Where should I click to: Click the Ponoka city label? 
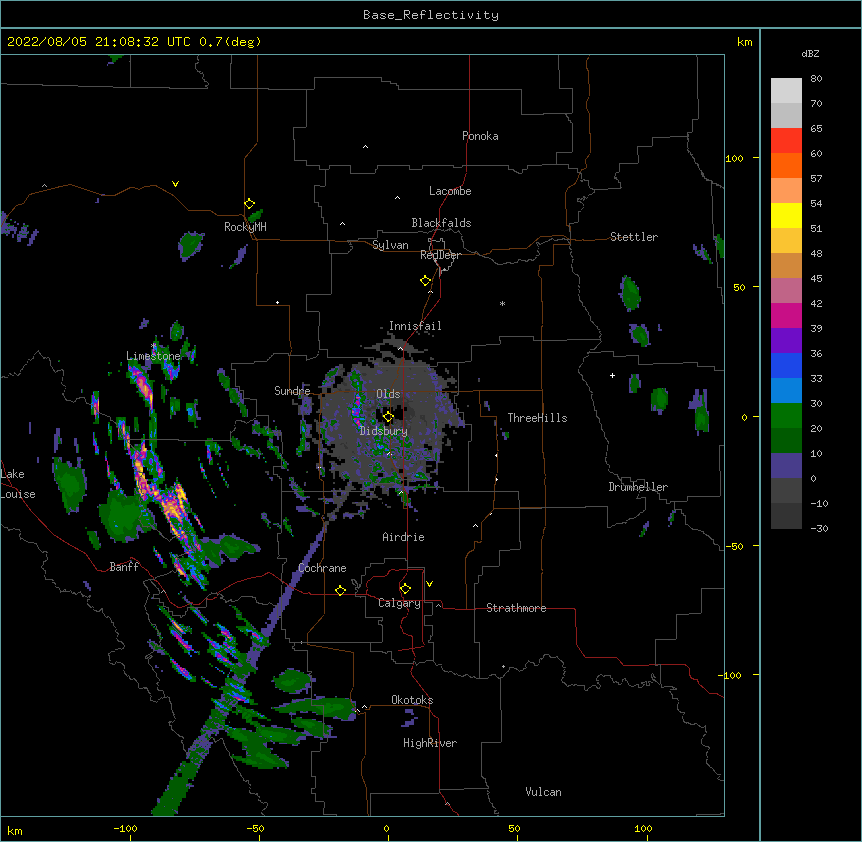480,136
